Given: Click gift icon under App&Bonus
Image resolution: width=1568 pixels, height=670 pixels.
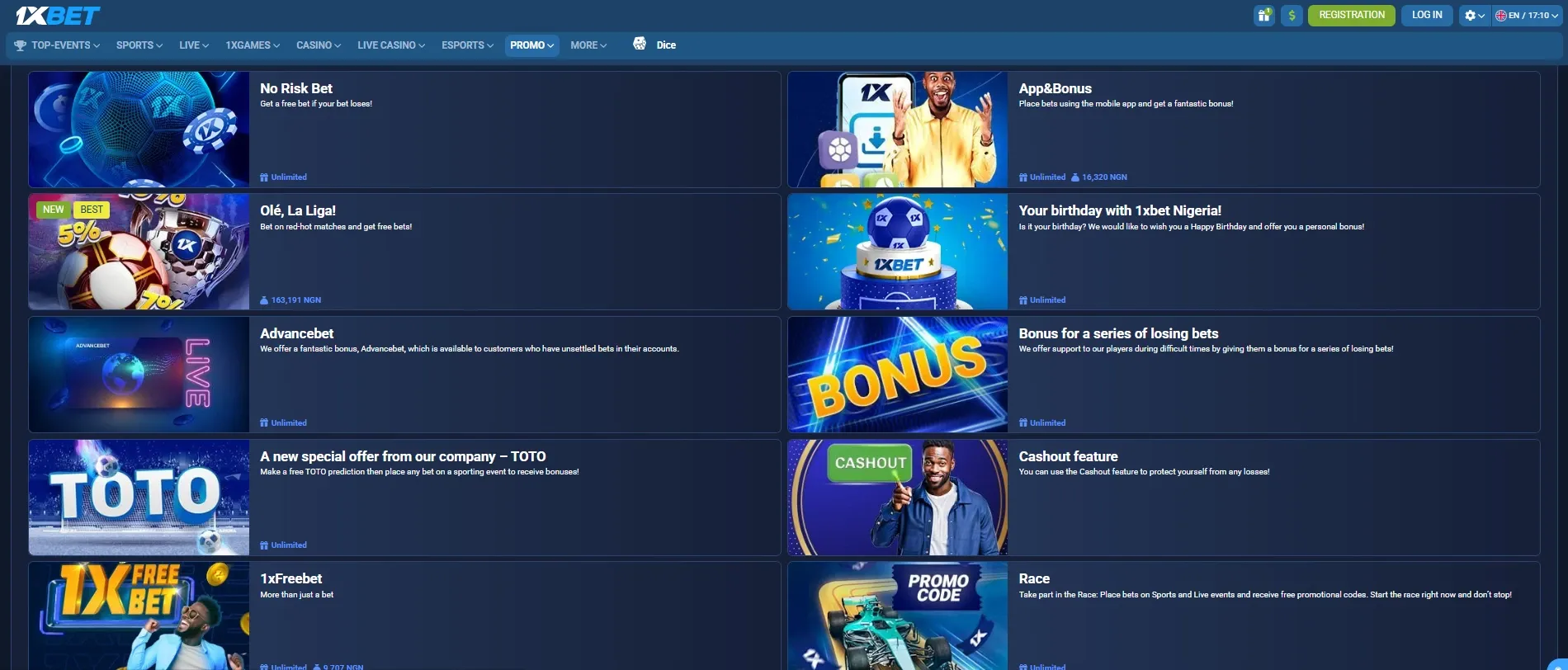Looking at the screenshot, I should click(1023, 177).
